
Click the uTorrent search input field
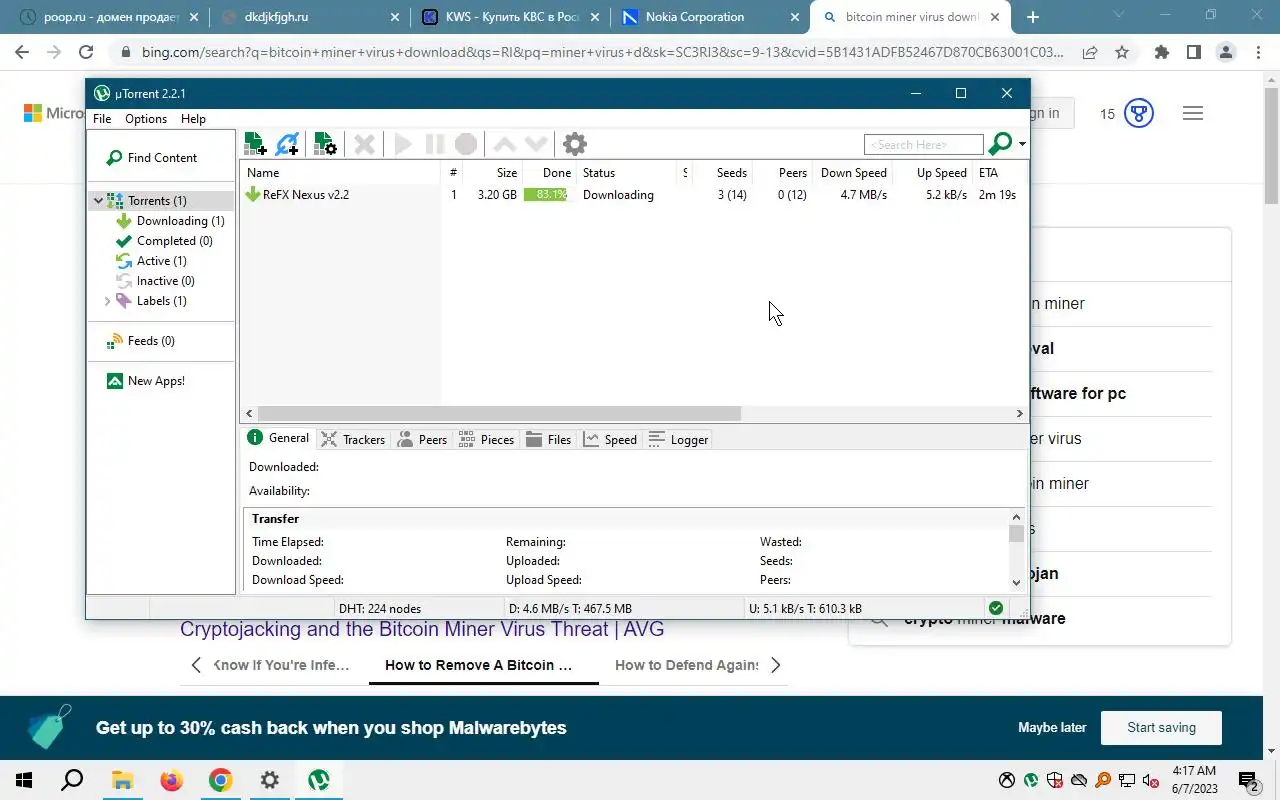pyautogui.click(x=923, y=145)
